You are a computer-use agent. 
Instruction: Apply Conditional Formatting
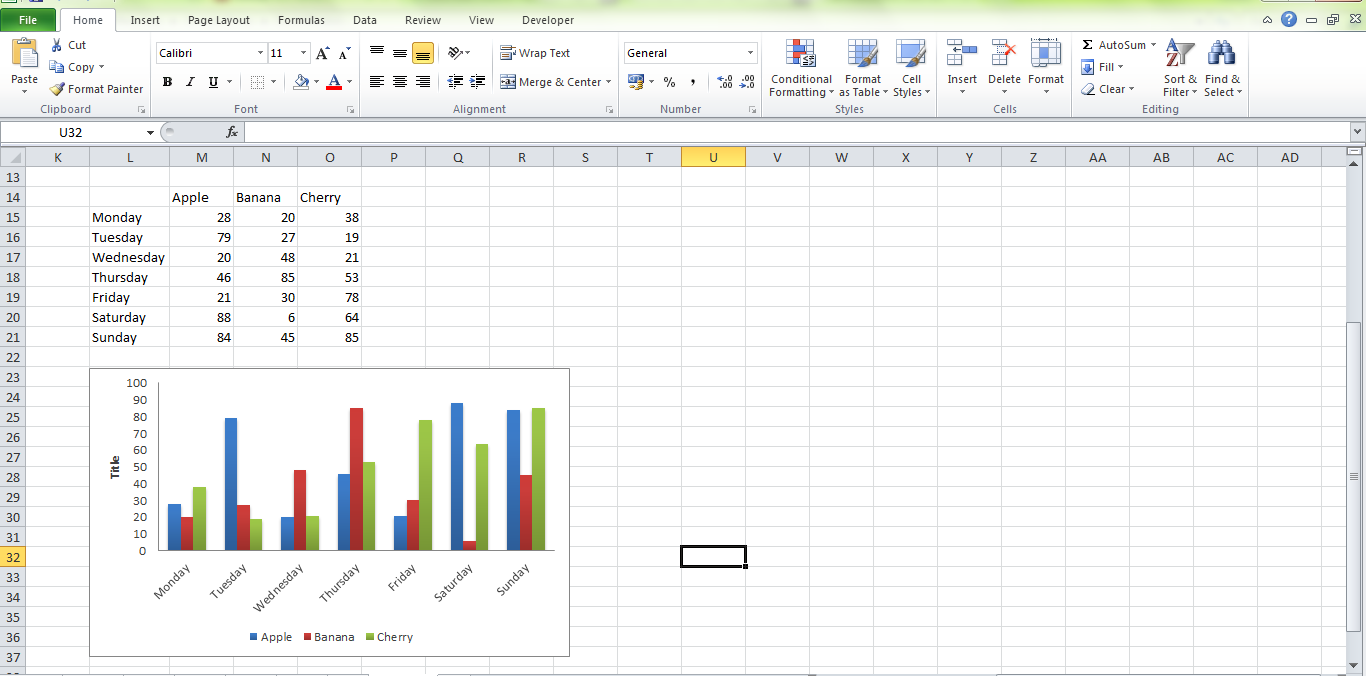coord(800,68)
